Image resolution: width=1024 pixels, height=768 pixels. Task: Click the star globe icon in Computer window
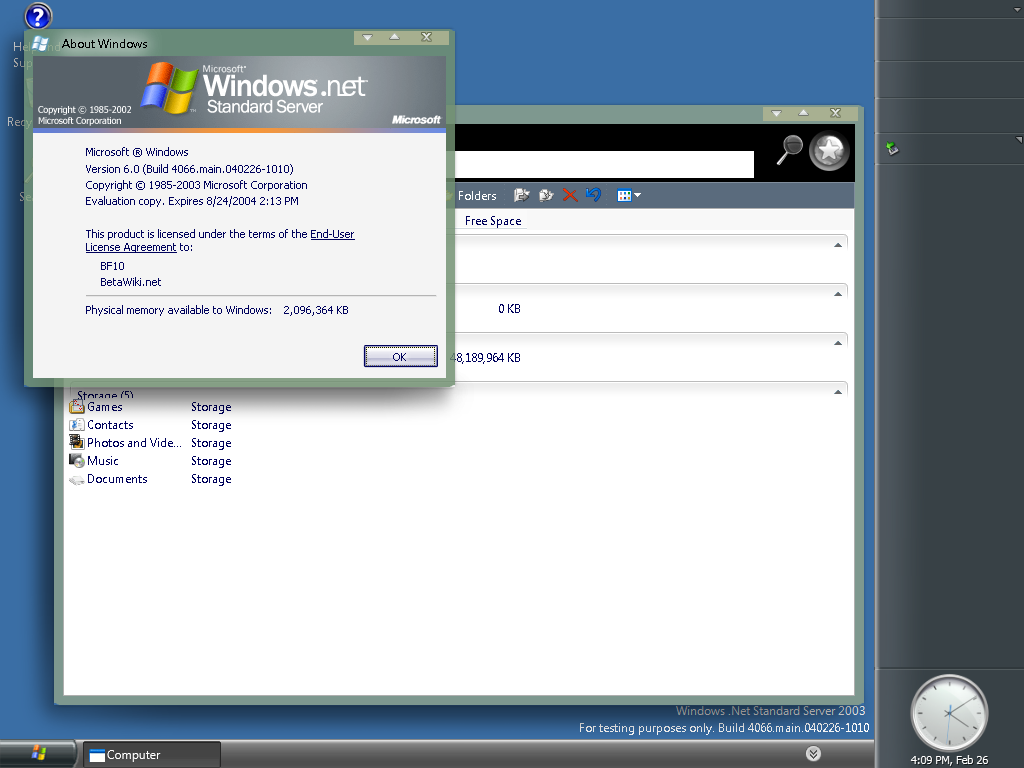click(829, 151)
